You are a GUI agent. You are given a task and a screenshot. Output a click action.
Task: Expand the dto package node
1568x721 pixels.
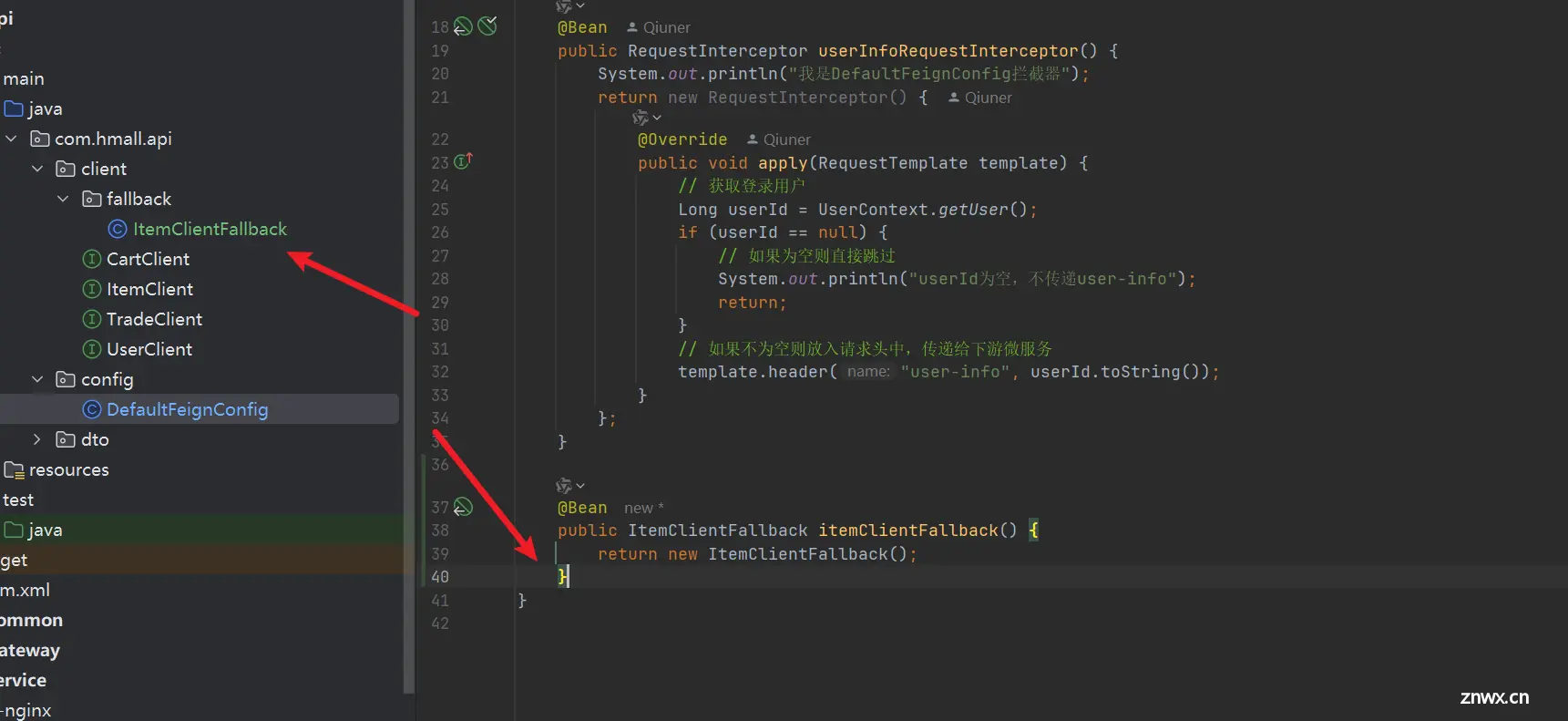[37, 439]
